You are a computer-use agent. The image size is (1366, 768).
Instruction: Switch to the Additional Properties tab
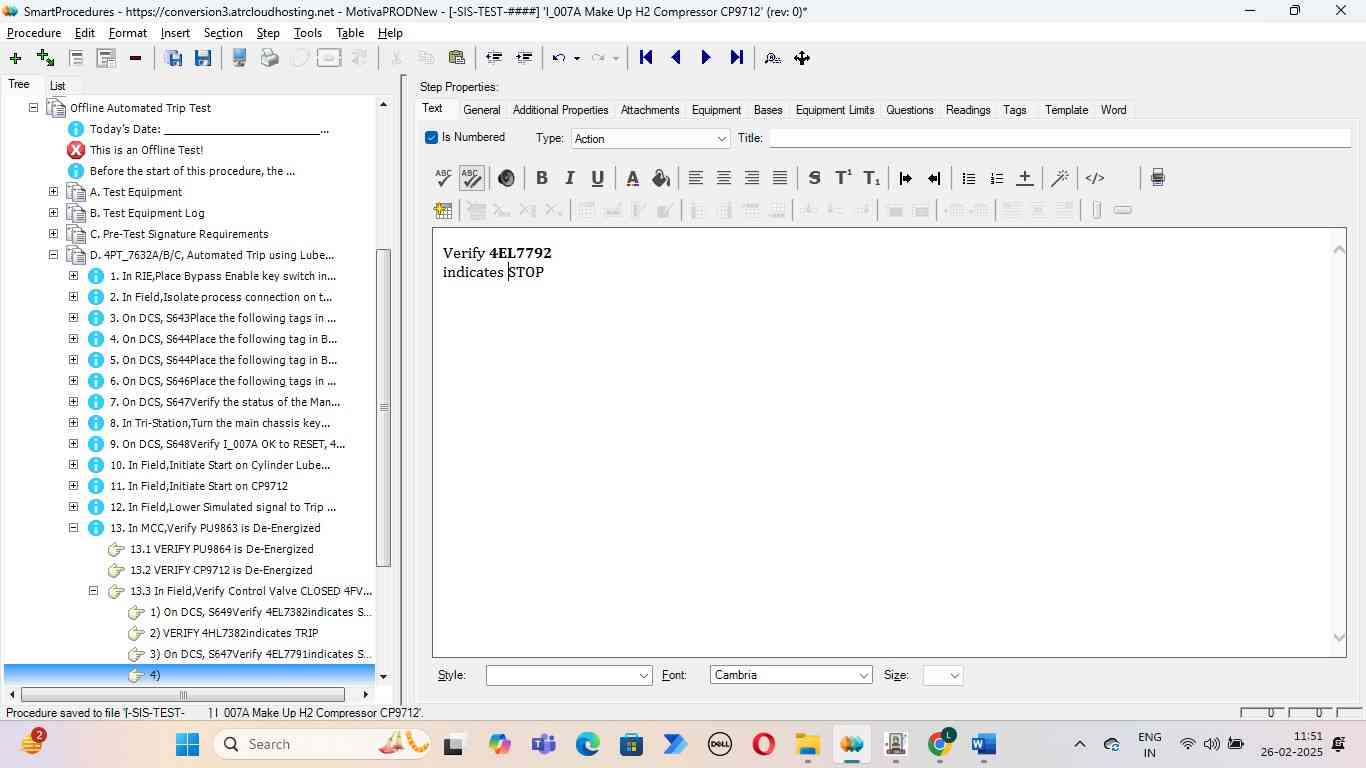560,110
